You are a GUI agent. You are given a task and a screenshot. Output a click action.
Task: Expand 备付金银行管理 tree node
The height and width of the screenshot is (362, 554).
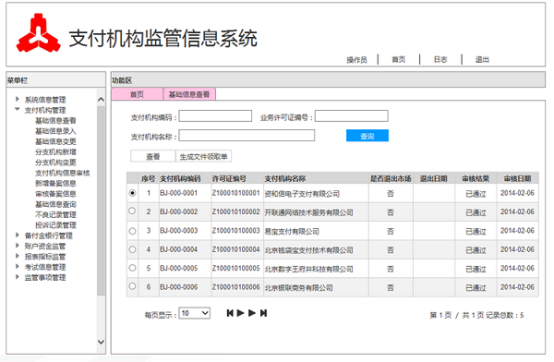click(17, 235)
